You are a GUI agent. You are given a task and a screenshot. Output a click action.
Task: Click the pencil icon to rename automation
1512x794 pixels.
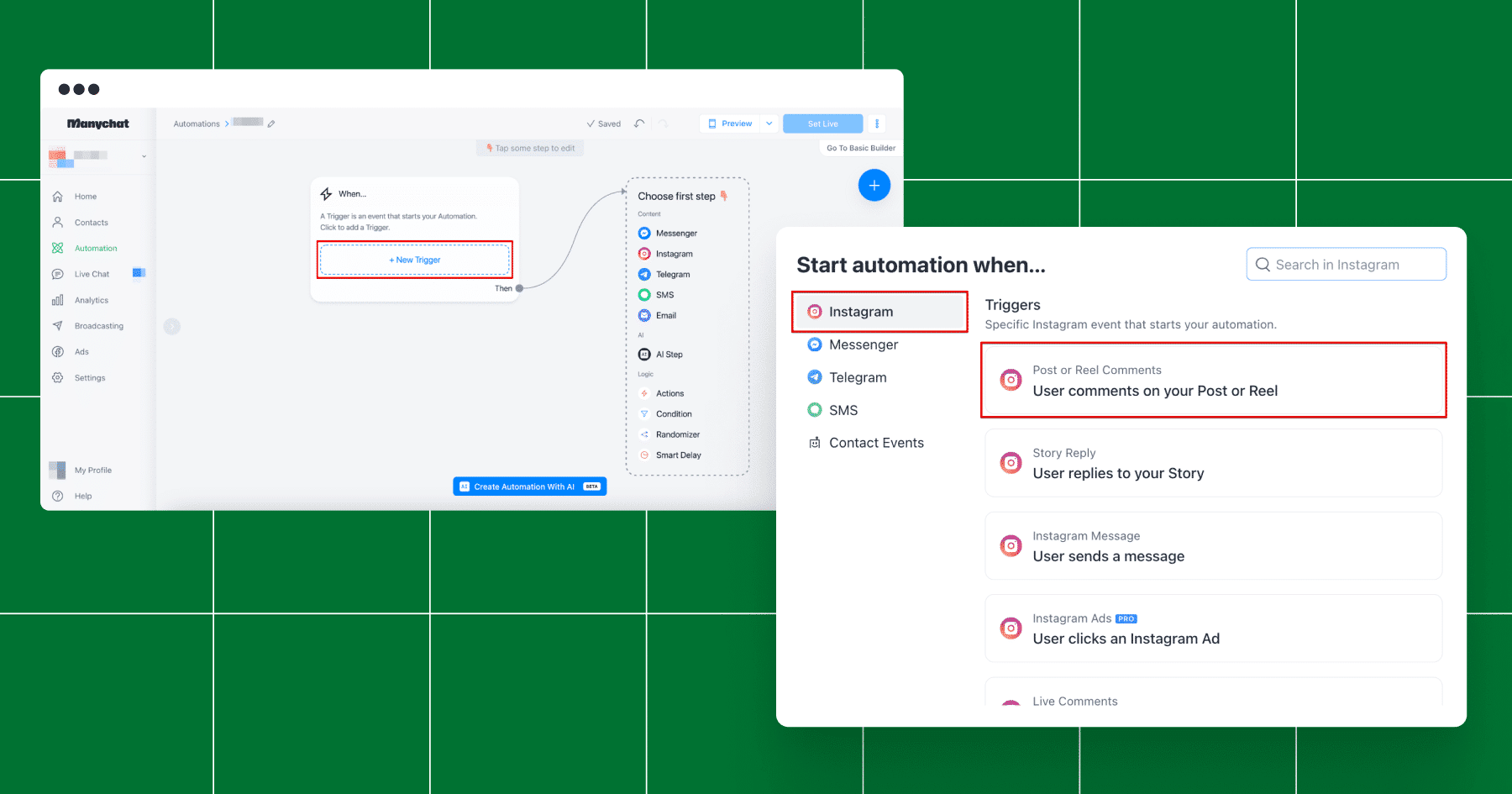tap(271, 124)
